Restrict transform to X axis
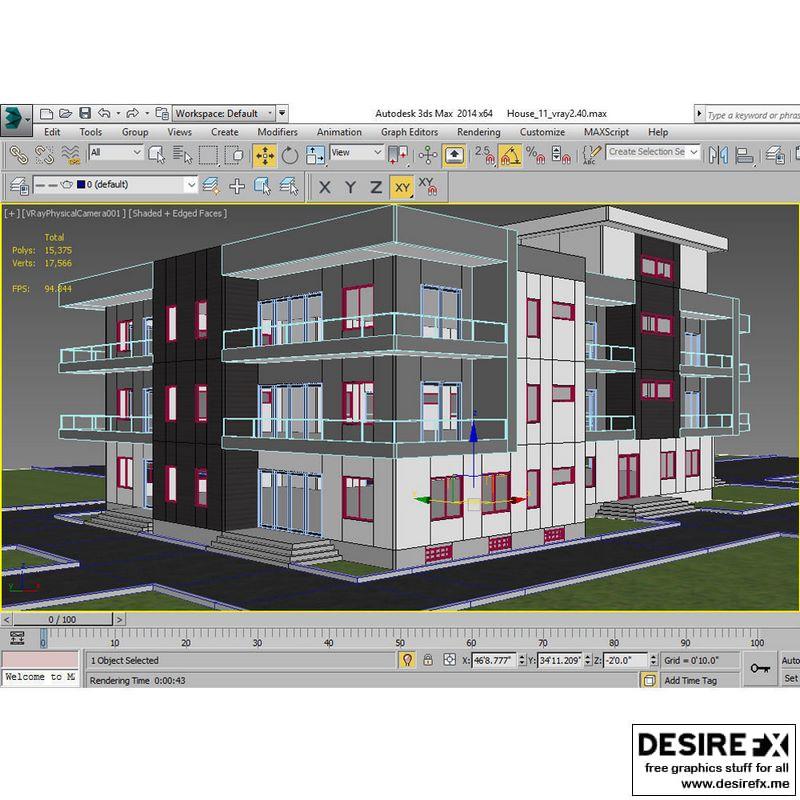Screen dimensions: 800x800 pos(325,187)
